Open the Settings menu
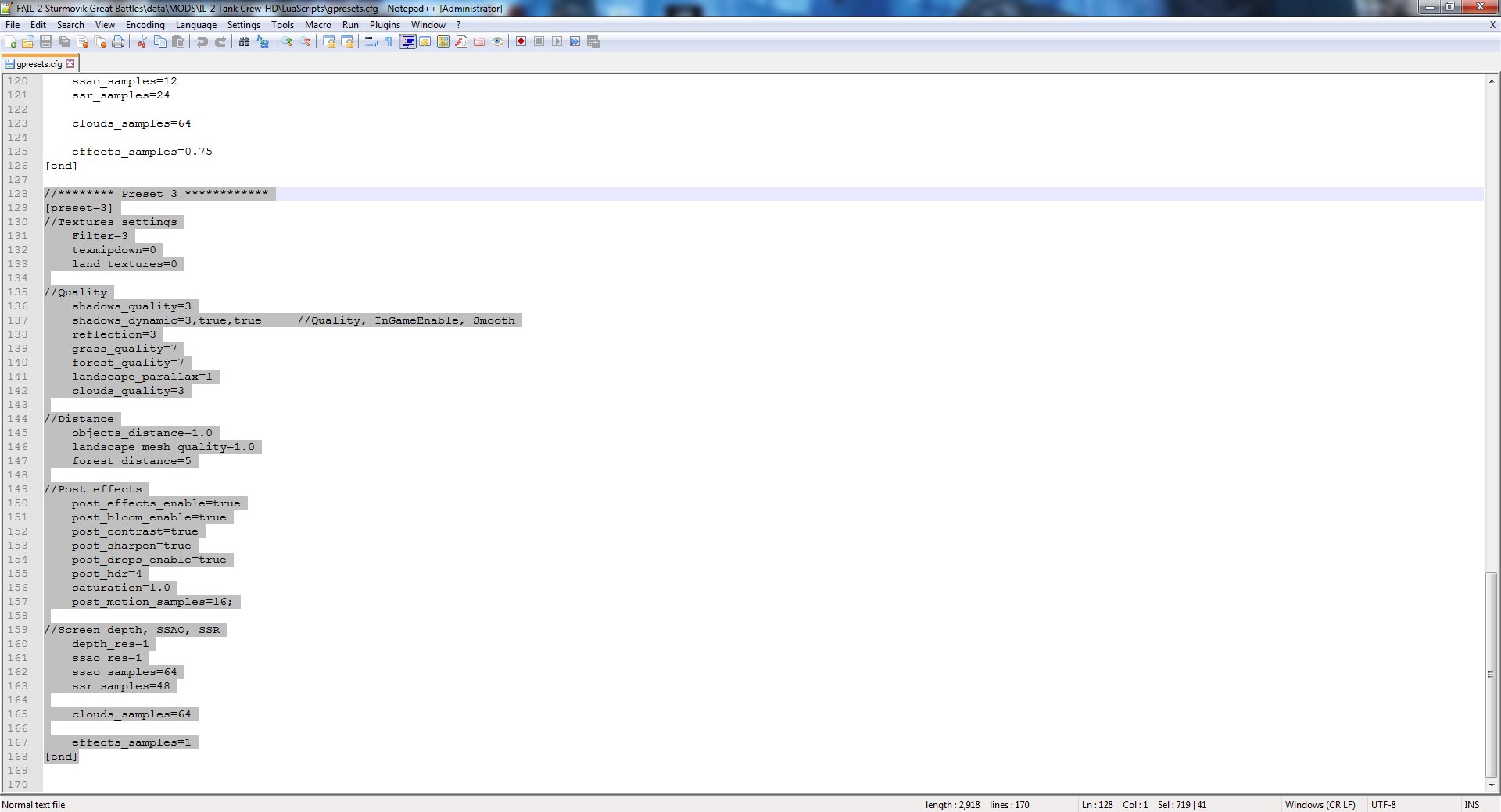Screen dimensions: 1501x812 244,25
